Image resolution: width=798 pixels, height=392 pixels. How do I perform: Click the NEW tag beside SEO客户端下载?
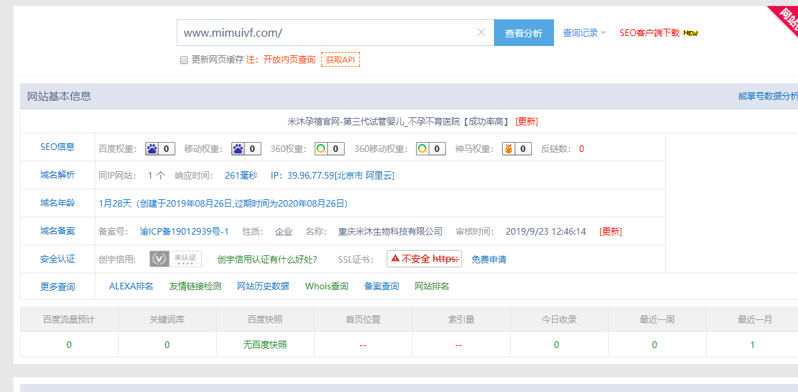coord(690,33)
